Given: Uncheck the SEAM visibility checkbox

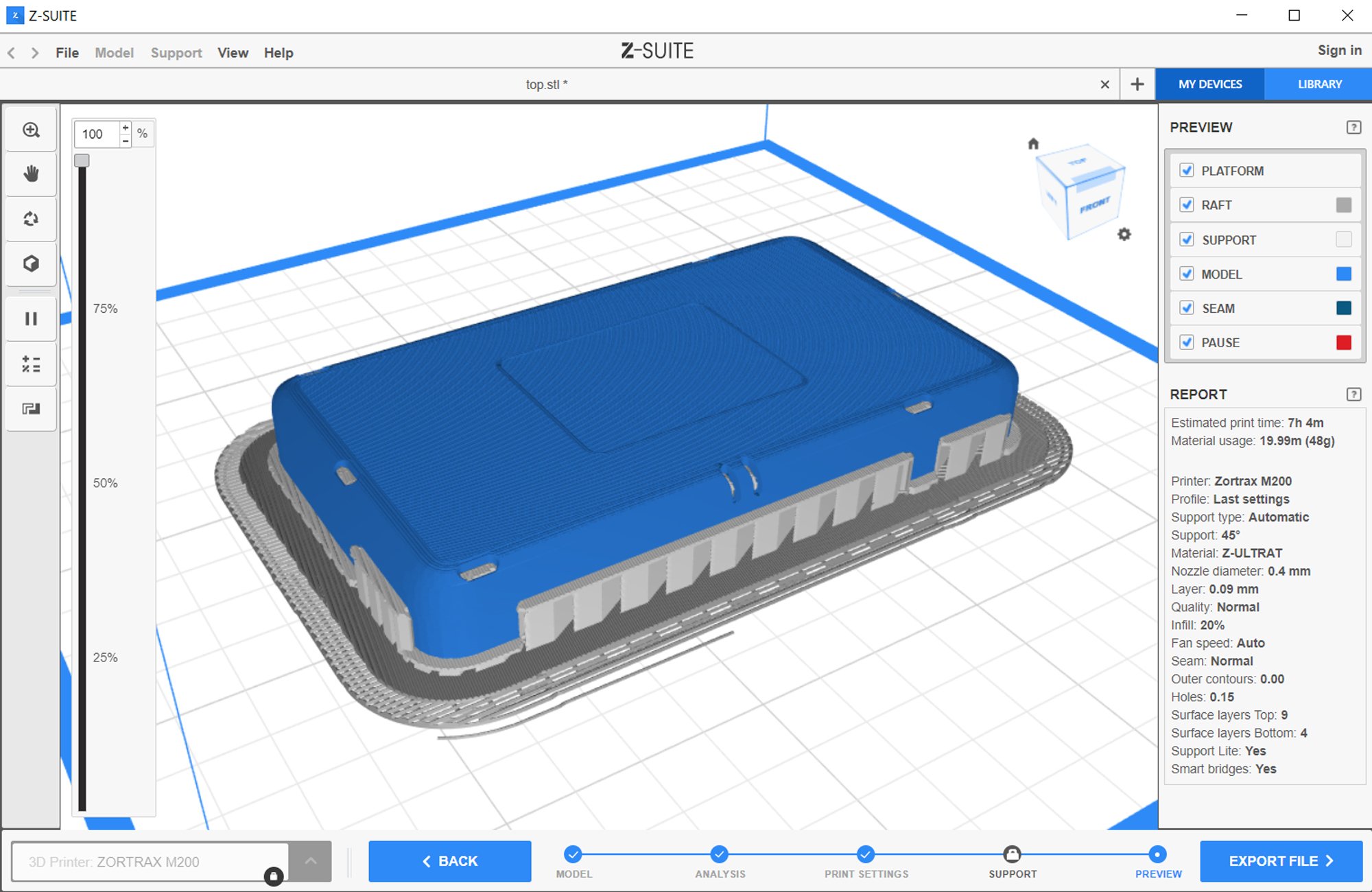Looking at the screenshot, I should pos(1187,308).
